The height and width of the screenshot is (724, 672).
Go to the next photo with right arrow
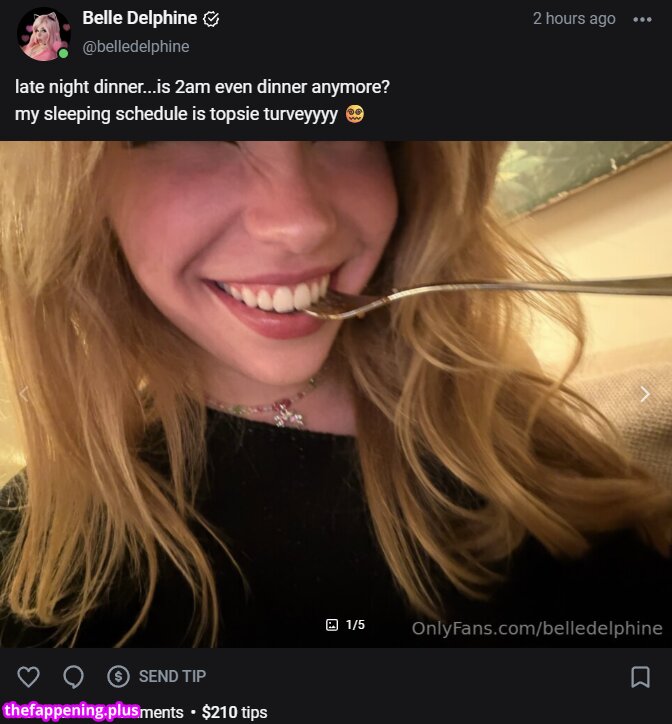point(645,394)
